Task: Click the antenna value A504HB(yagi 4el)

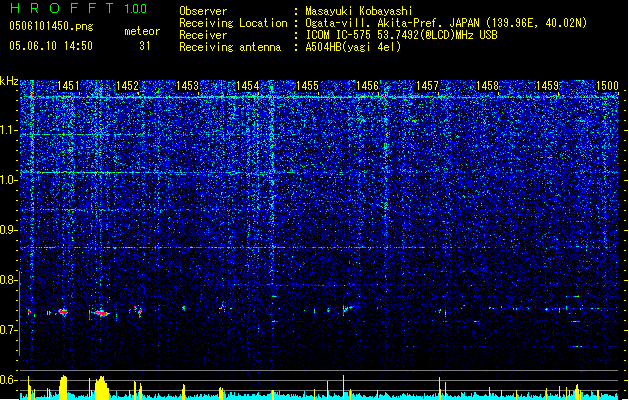Action: point(353,47)
